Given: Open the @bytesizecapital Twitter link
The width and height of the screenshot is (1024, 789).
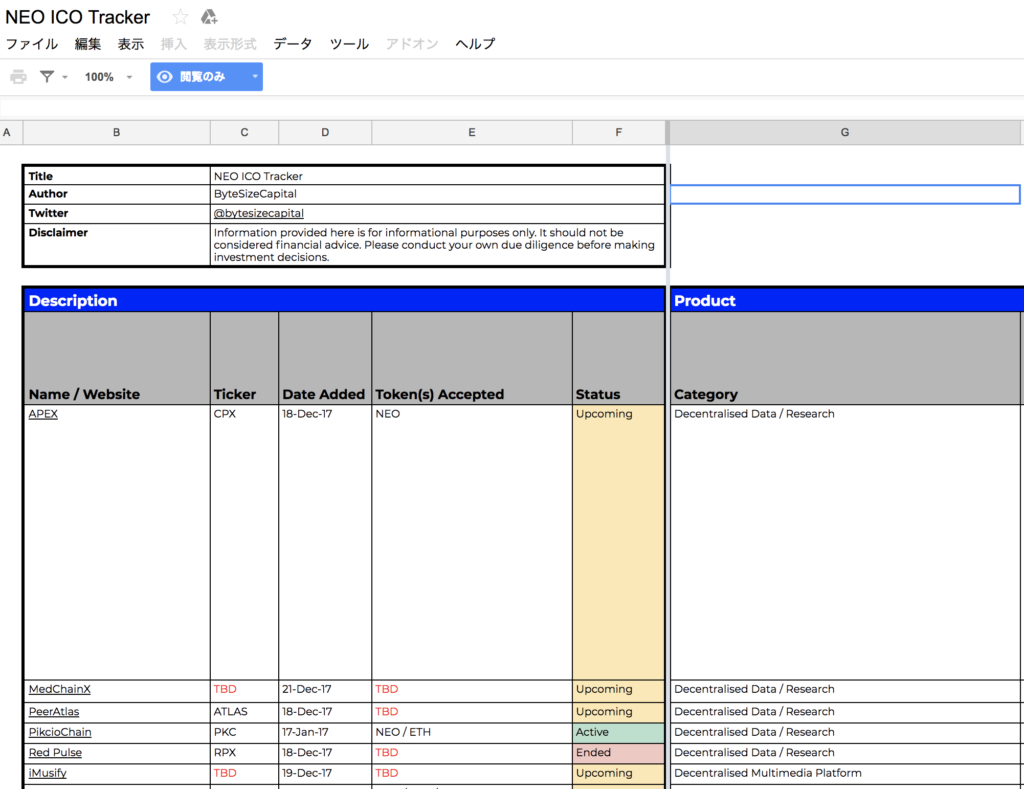Looking at the screenshot, I should [x=259, y=213].
